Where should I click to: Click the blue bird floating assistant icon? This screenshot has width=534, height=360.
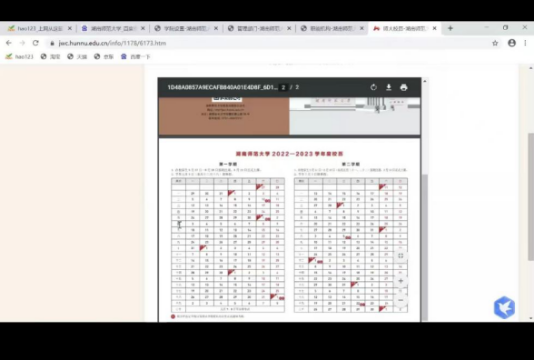pyautogui.click(x=504, y=308)
